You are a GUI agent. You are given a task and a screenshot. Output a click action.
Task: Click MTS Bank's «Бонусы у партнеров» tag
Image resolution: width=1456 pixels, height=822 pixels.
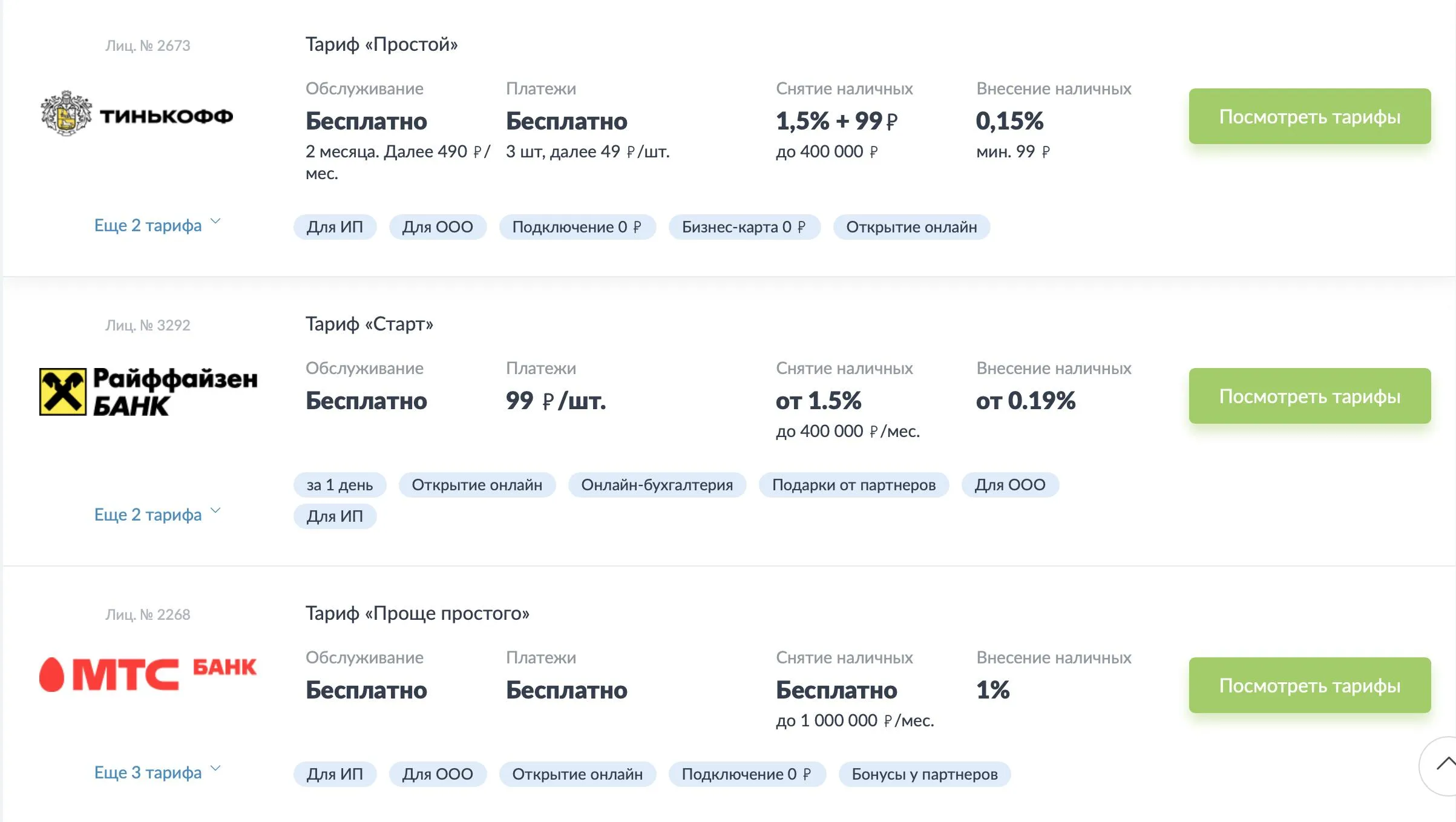pyautogui.click(x=924, y=774)
